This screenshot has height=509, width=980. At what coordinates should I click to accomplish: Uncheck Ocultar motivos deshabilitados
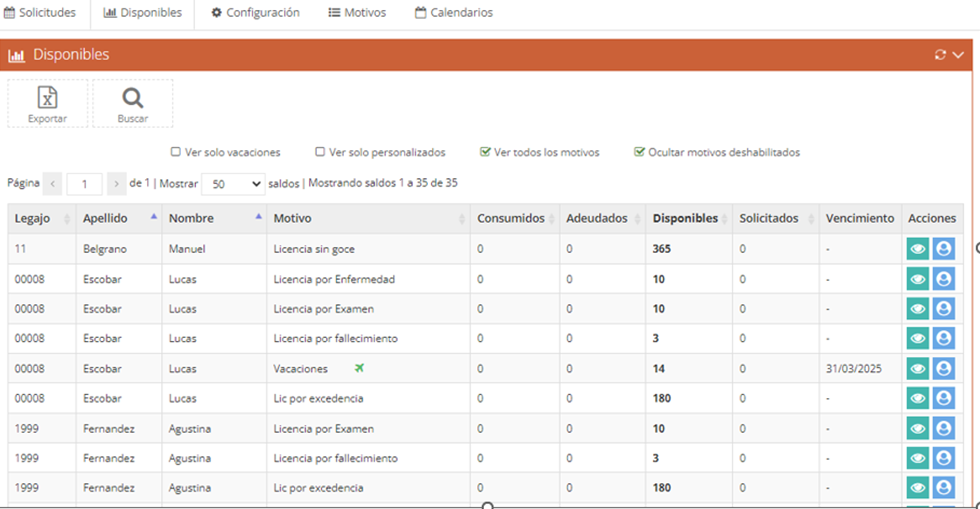639,152
